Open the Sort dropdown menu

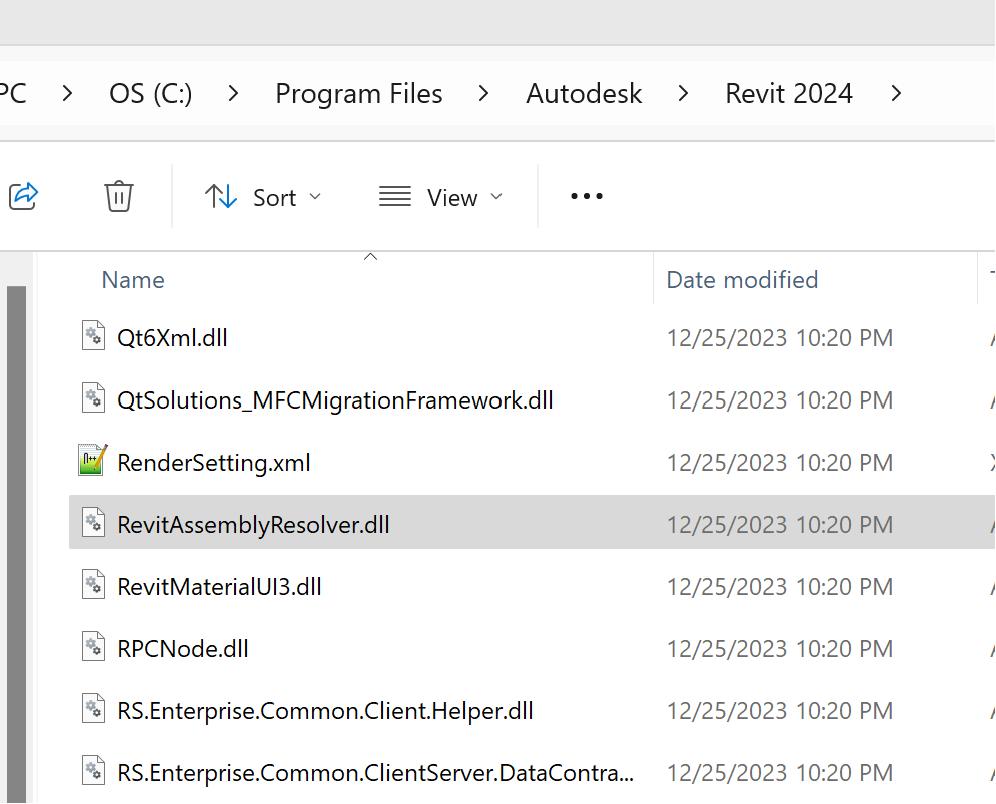click(x=263, y=198)
